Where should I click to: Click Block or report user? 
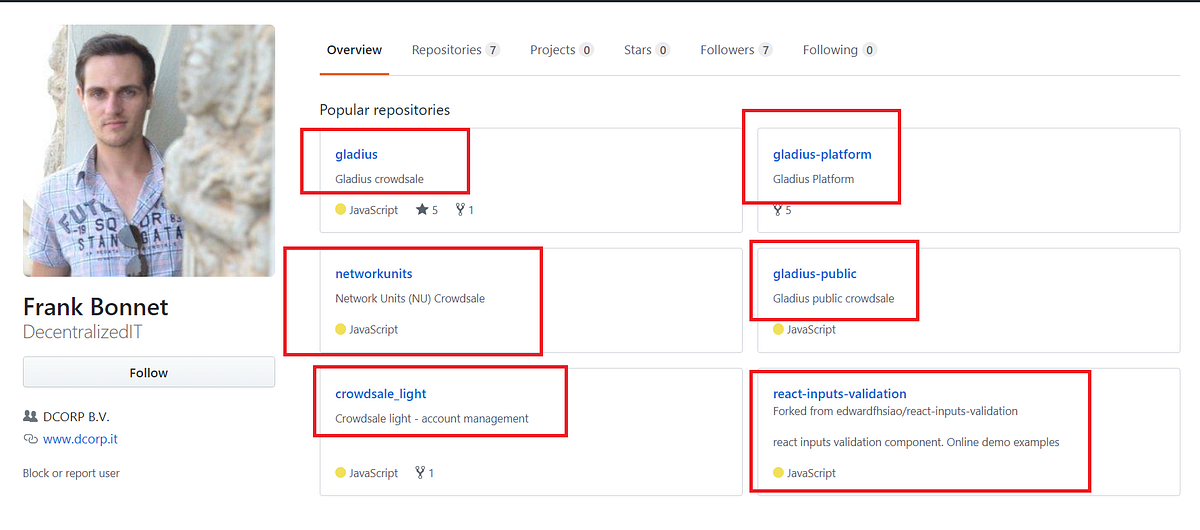(x=71, y=473)
